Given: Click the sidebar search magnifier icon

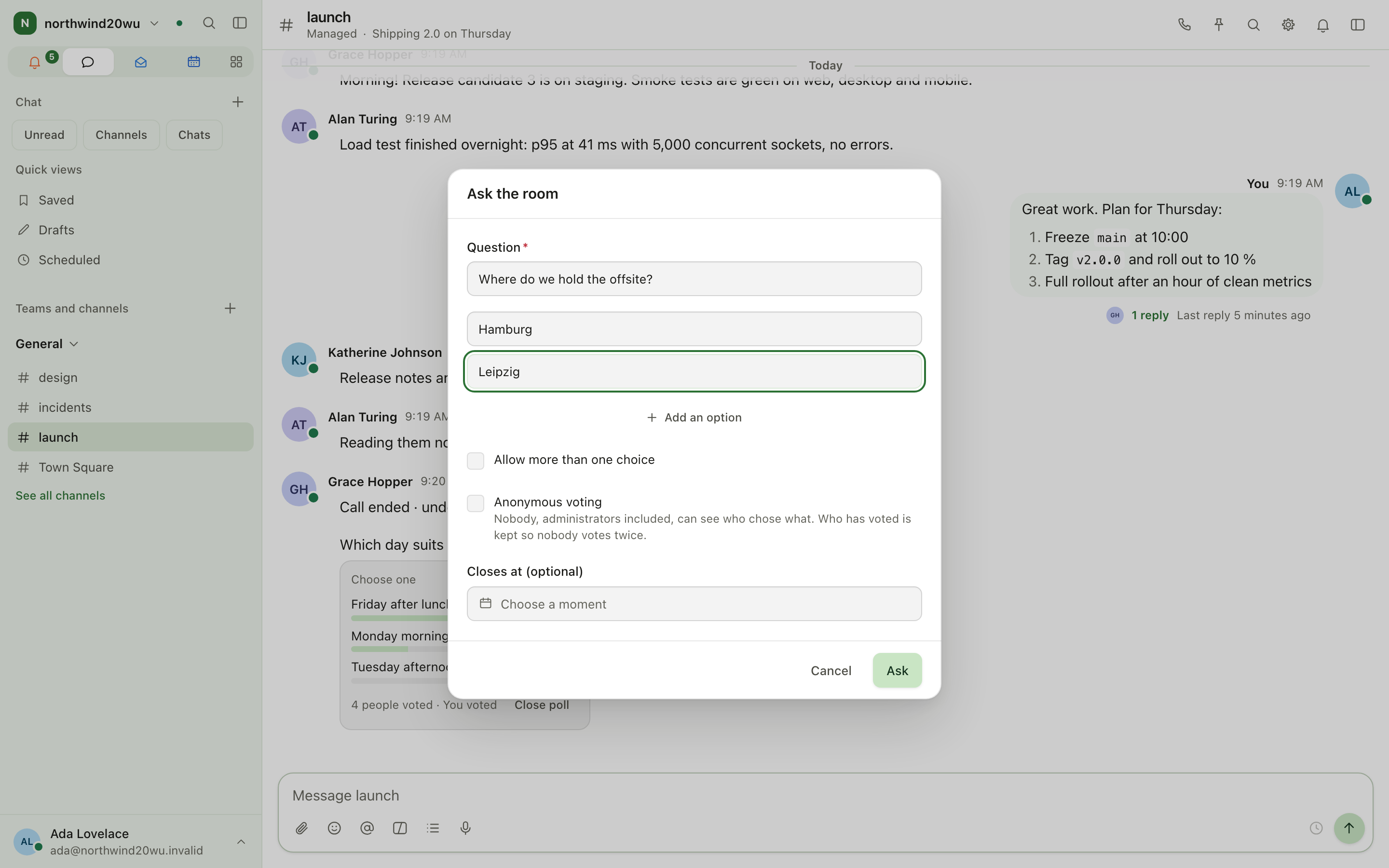Looking at the screenshot, I should click(209, 24).
